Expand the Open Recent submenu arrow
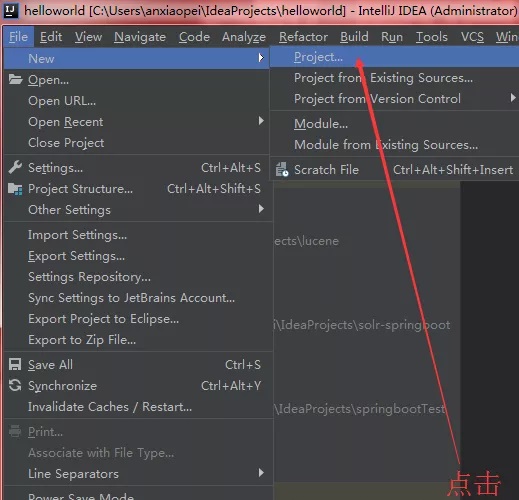The height and width of the screenshot is (500, 519). pyautogui.click(x=261, y=121)
